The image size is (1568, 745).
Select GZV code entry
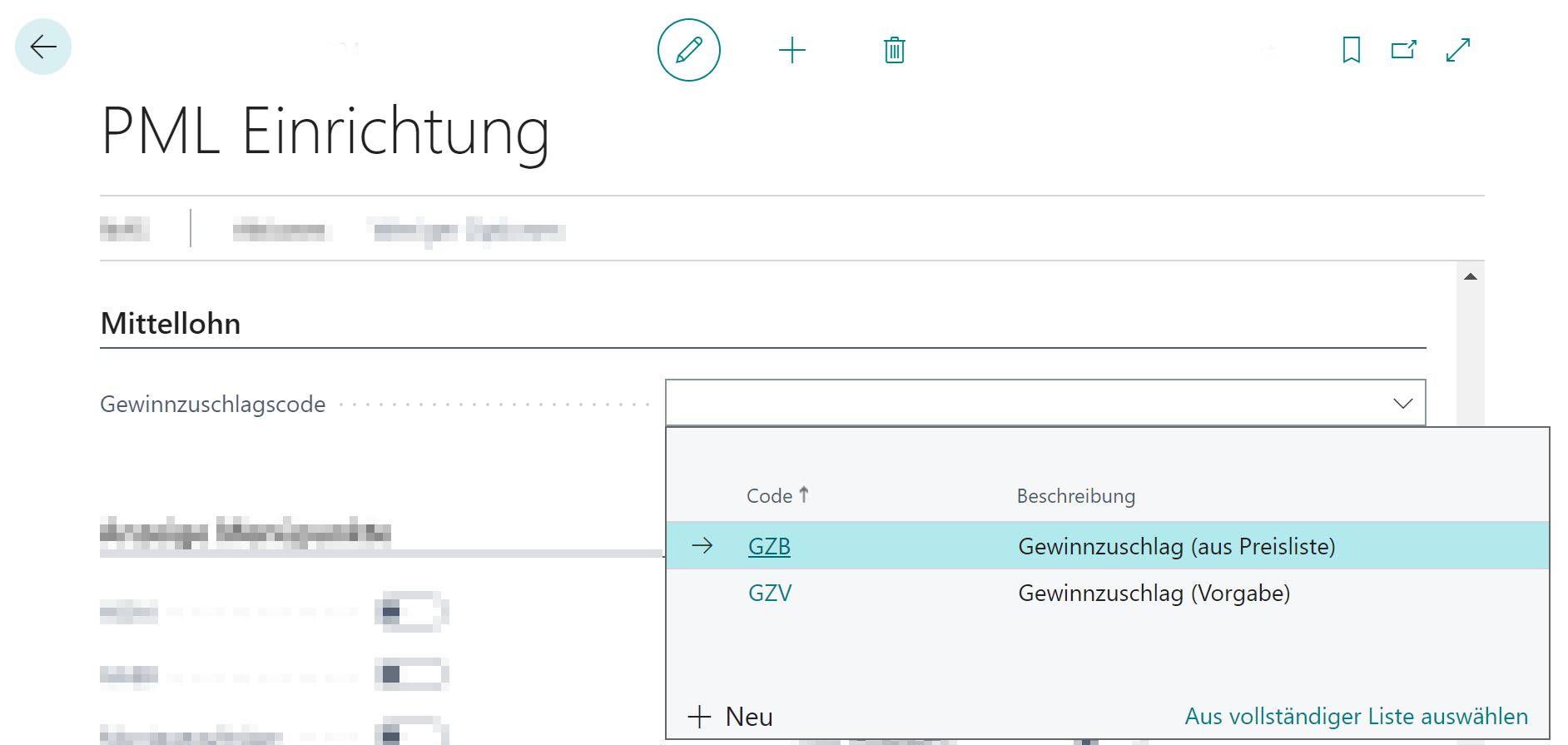770,593
